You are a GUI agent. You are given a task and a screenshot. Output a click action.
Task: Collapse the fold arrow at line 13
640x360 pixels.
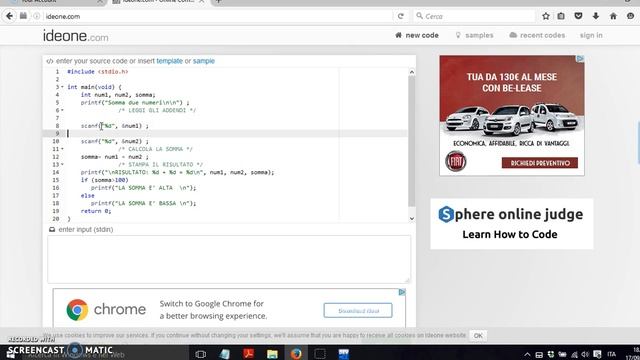click(62, 164)
